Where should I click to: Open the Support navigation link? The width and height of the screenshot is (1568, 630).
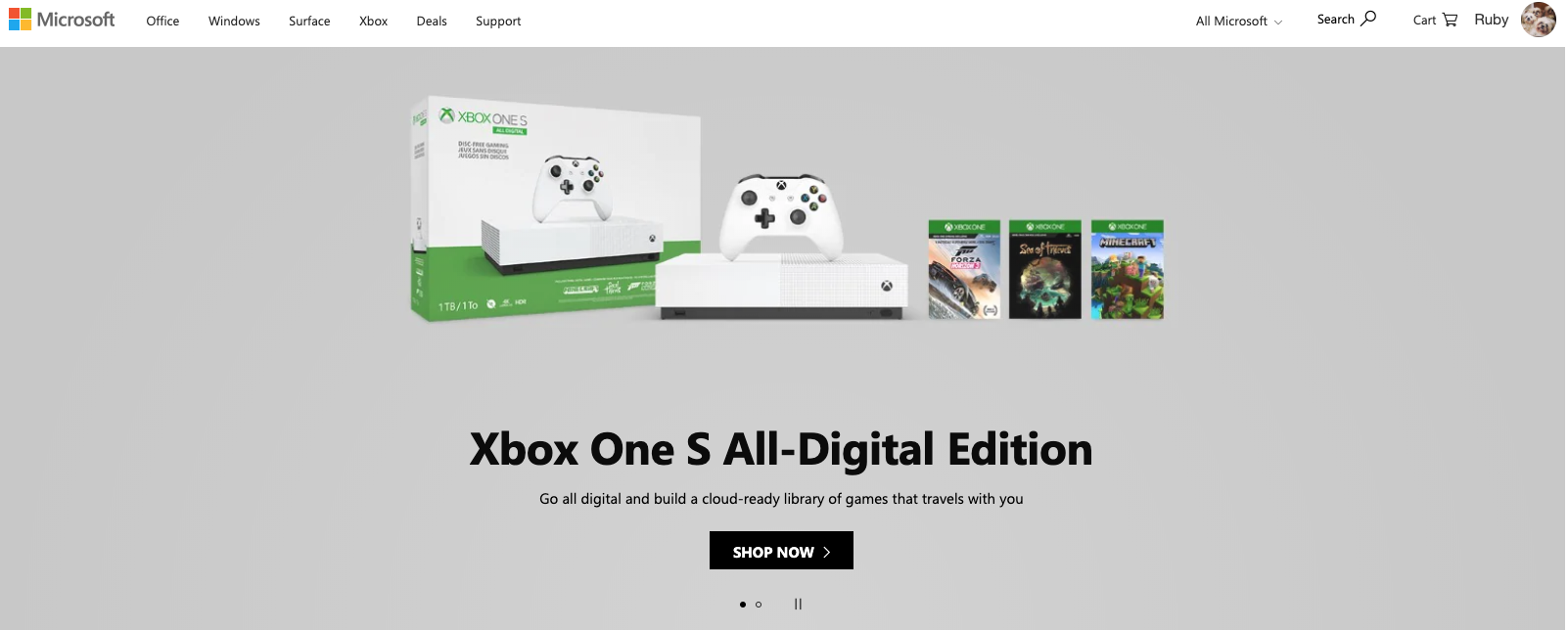point(498,21)
